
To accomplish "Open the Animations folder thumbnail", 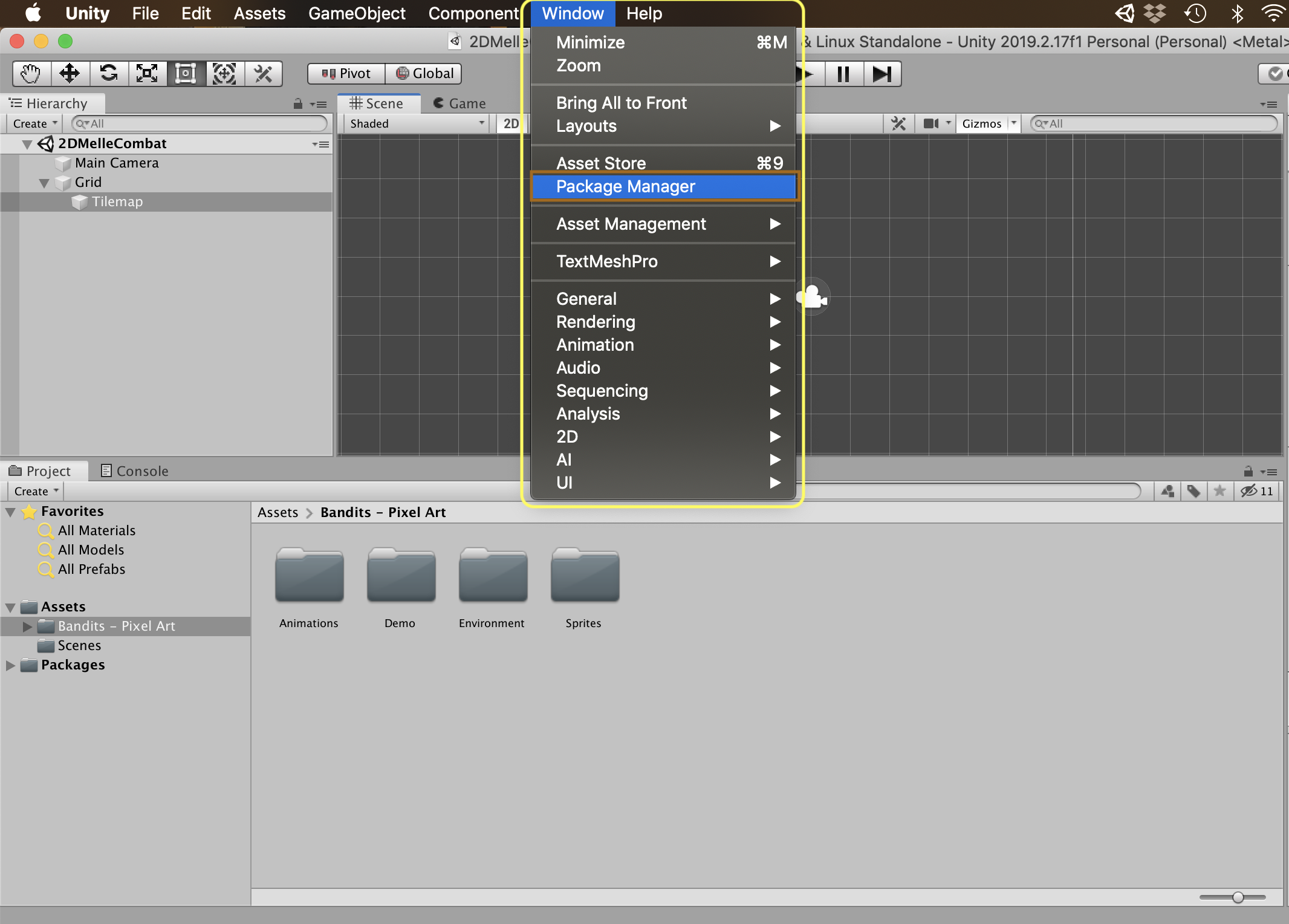I will coord(309,575).
